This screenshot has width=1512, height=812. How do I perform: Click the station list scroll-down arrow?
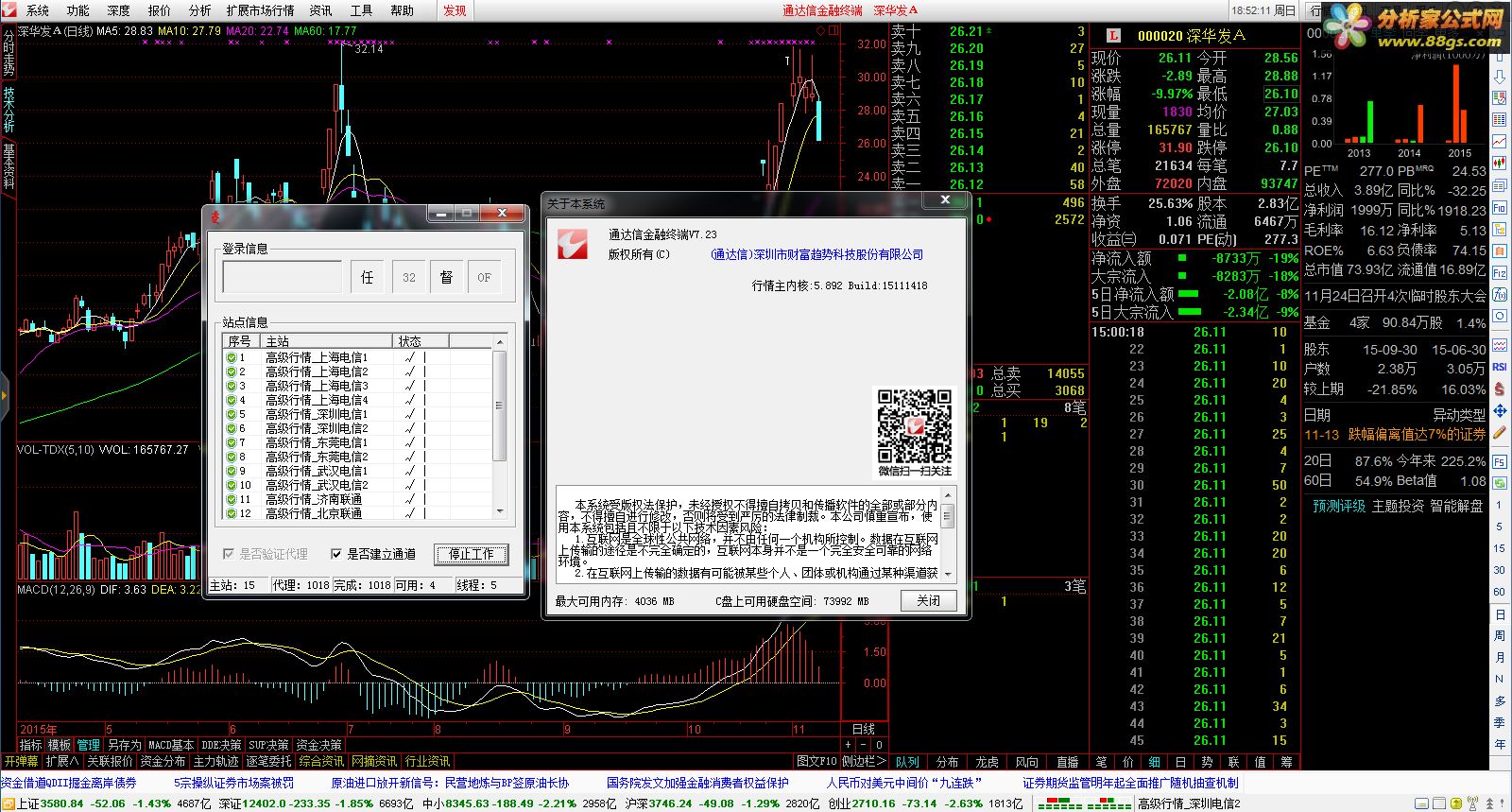pyautogui.click(x=500, y=511)
